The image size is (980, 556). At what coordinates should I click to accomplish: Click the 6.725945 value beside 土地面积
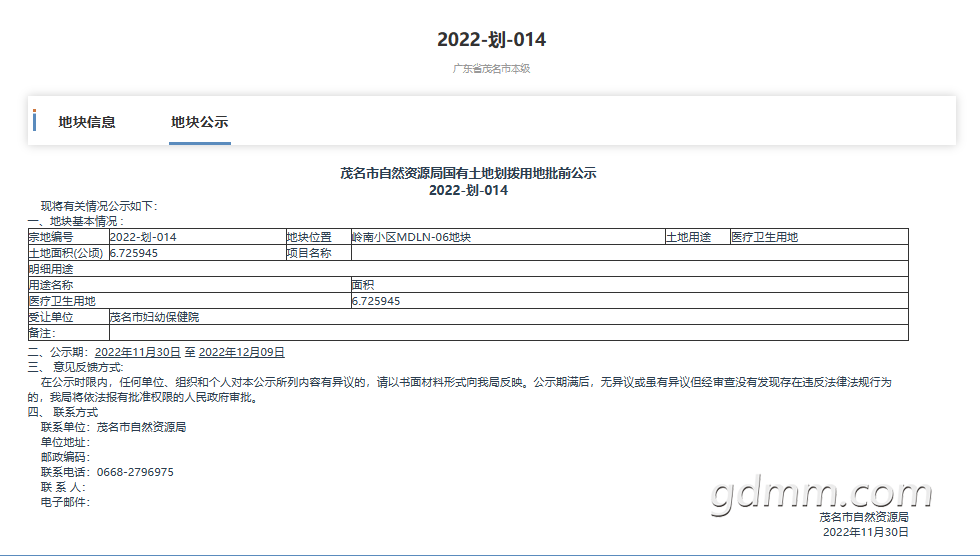[x=198, y=253]
